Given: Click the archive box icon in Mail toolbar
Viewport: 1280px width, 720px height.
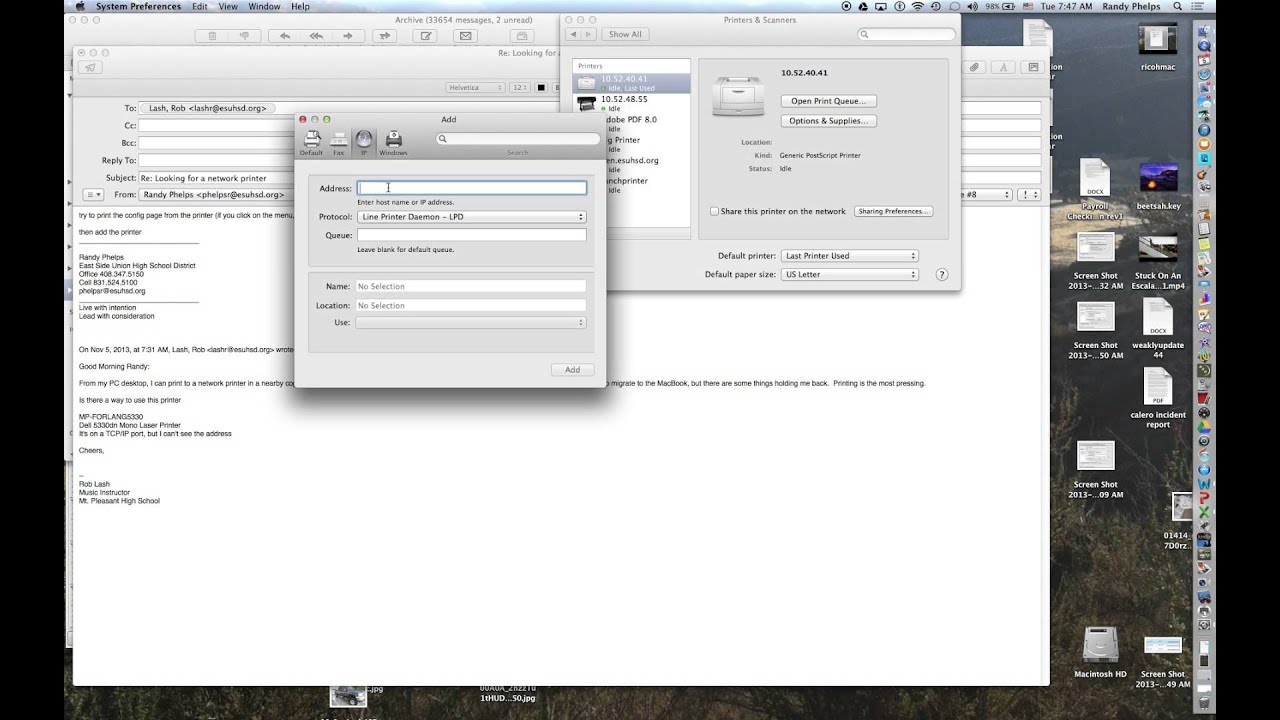Looking at the screenshot, I should point(521,36).
